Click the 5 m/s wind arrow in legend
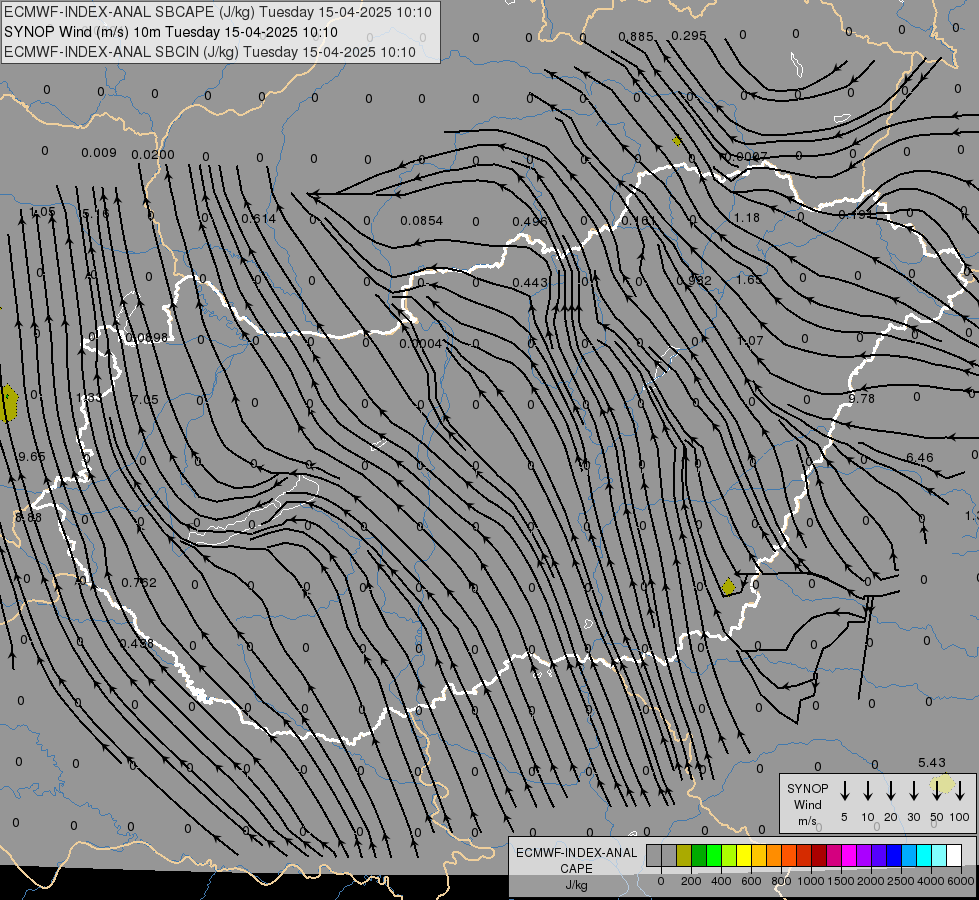The width and height of the screenshot is (979, 900). pyautogui.click(x=844, y=791)
